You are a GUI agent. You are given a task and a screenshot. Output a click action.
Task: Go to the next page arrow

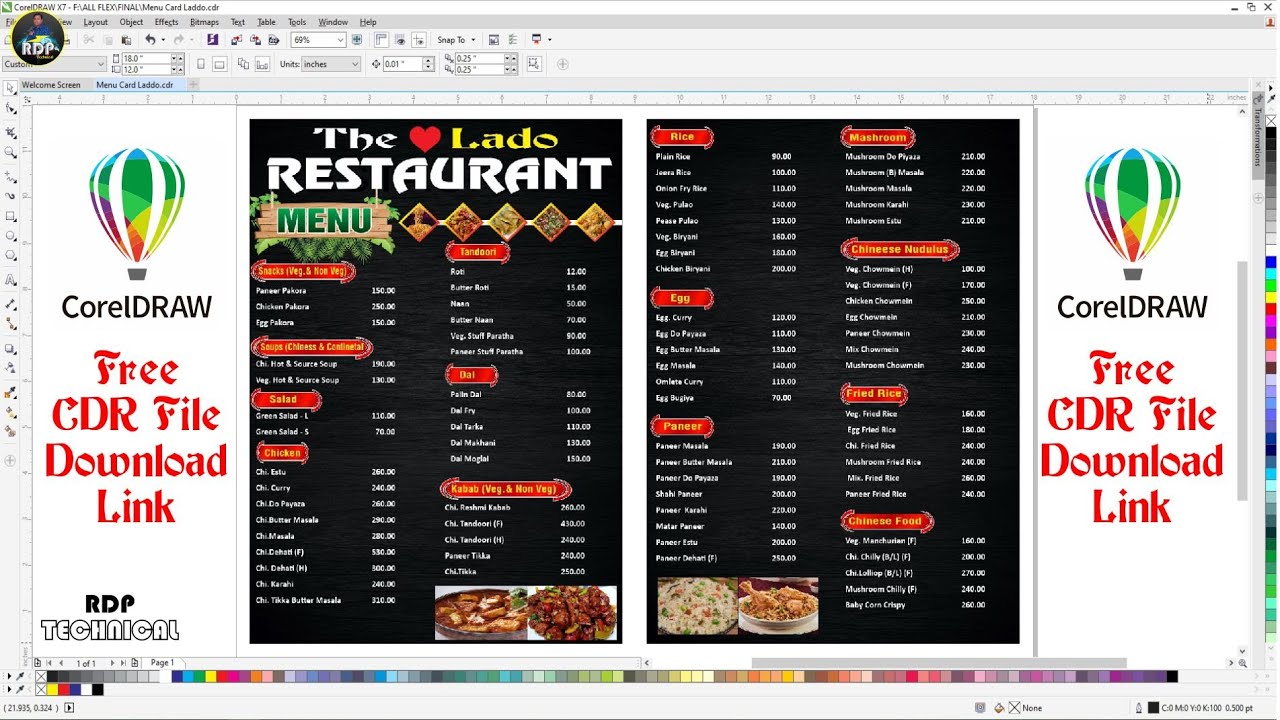point(112,663)
